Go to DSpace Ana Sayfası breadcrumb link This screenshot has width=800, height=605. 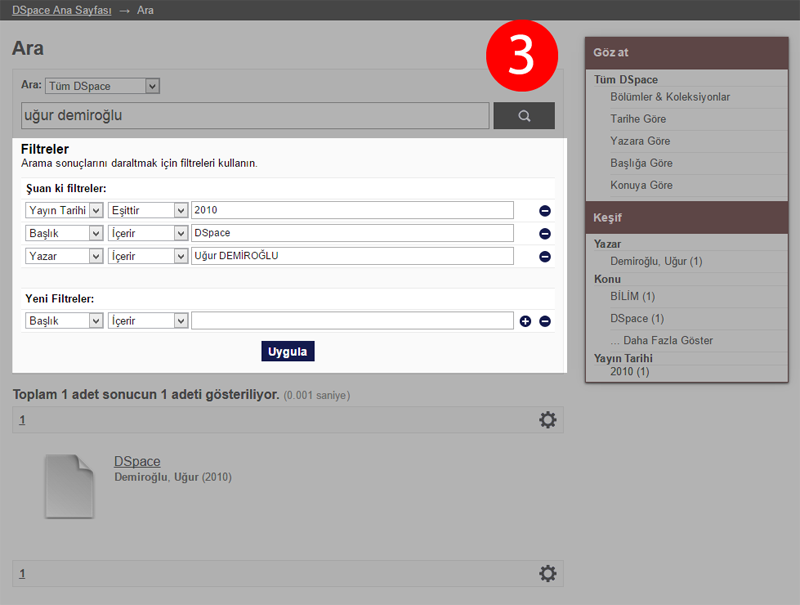[x=62, y=10]
